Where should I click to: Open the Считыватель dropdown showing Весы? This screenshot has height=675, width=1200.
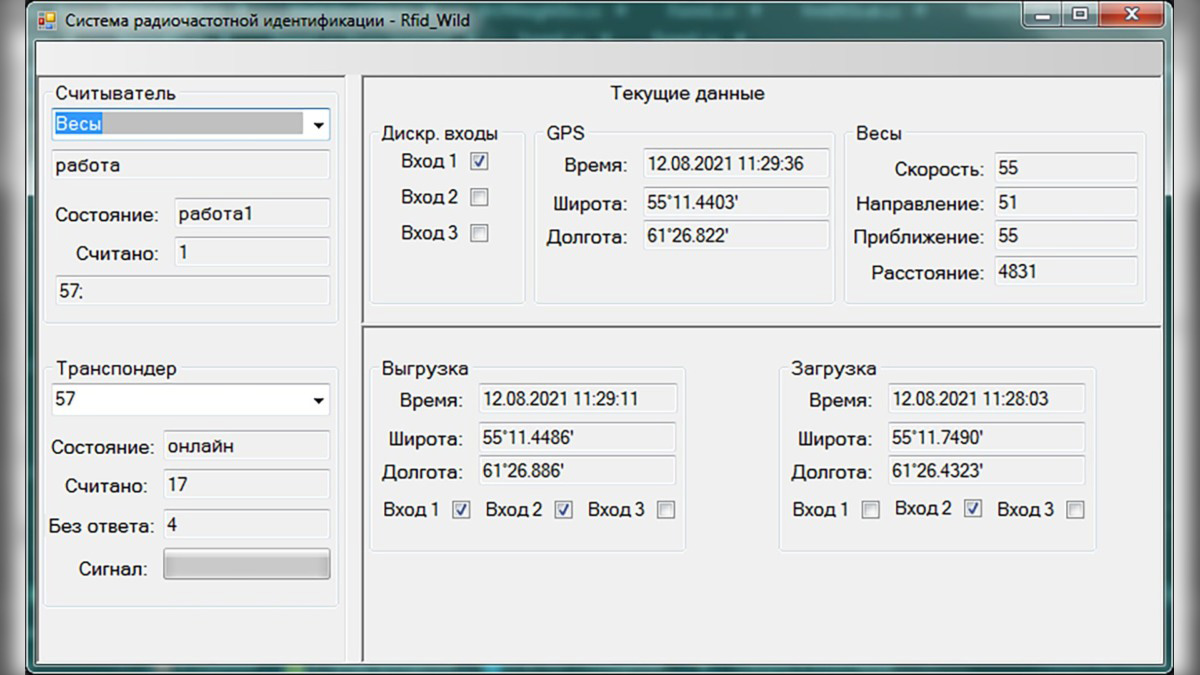click(318, 125)
